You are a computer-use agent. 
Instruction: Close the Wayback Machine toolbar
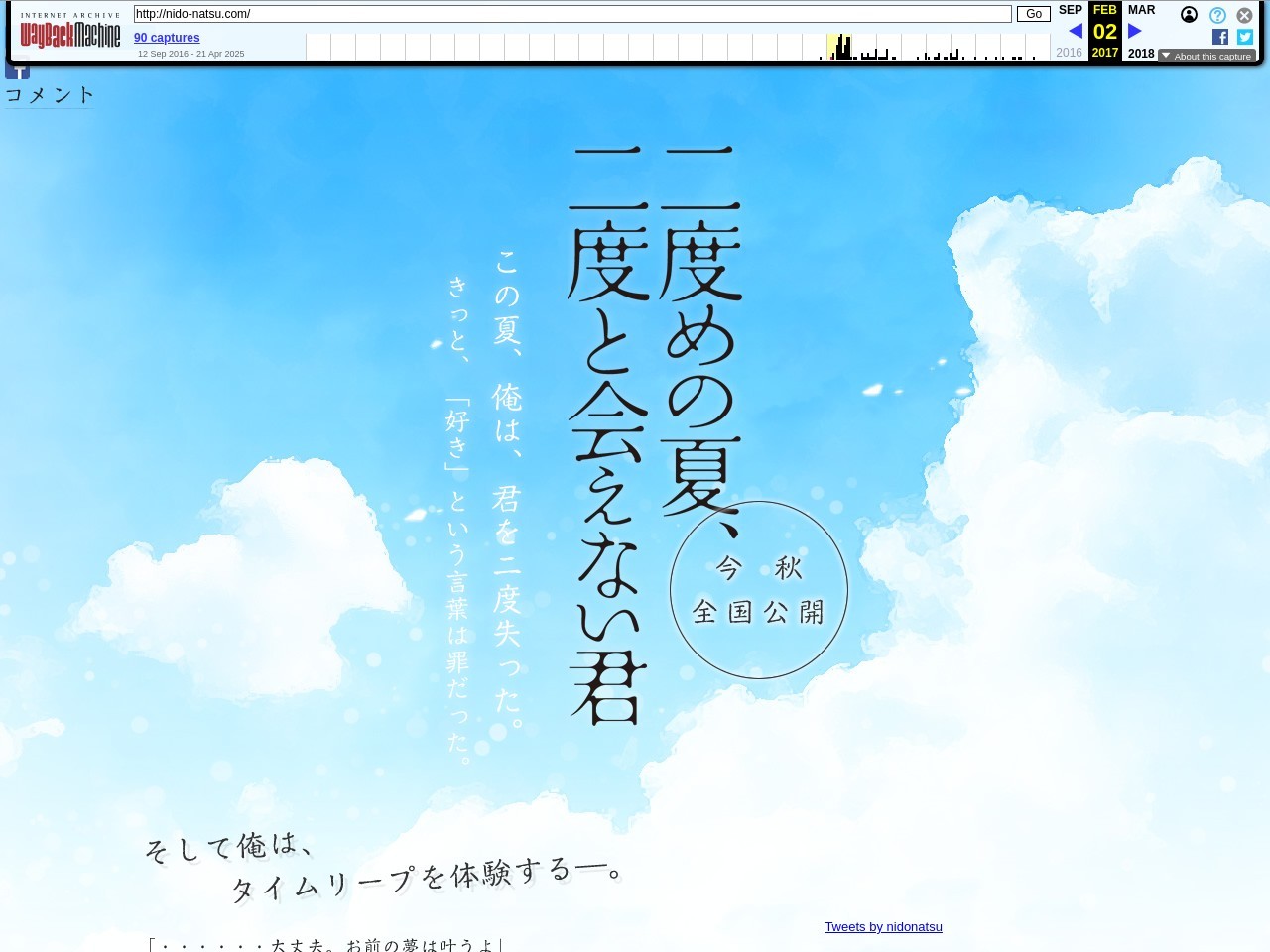[x=1244, y=15]
